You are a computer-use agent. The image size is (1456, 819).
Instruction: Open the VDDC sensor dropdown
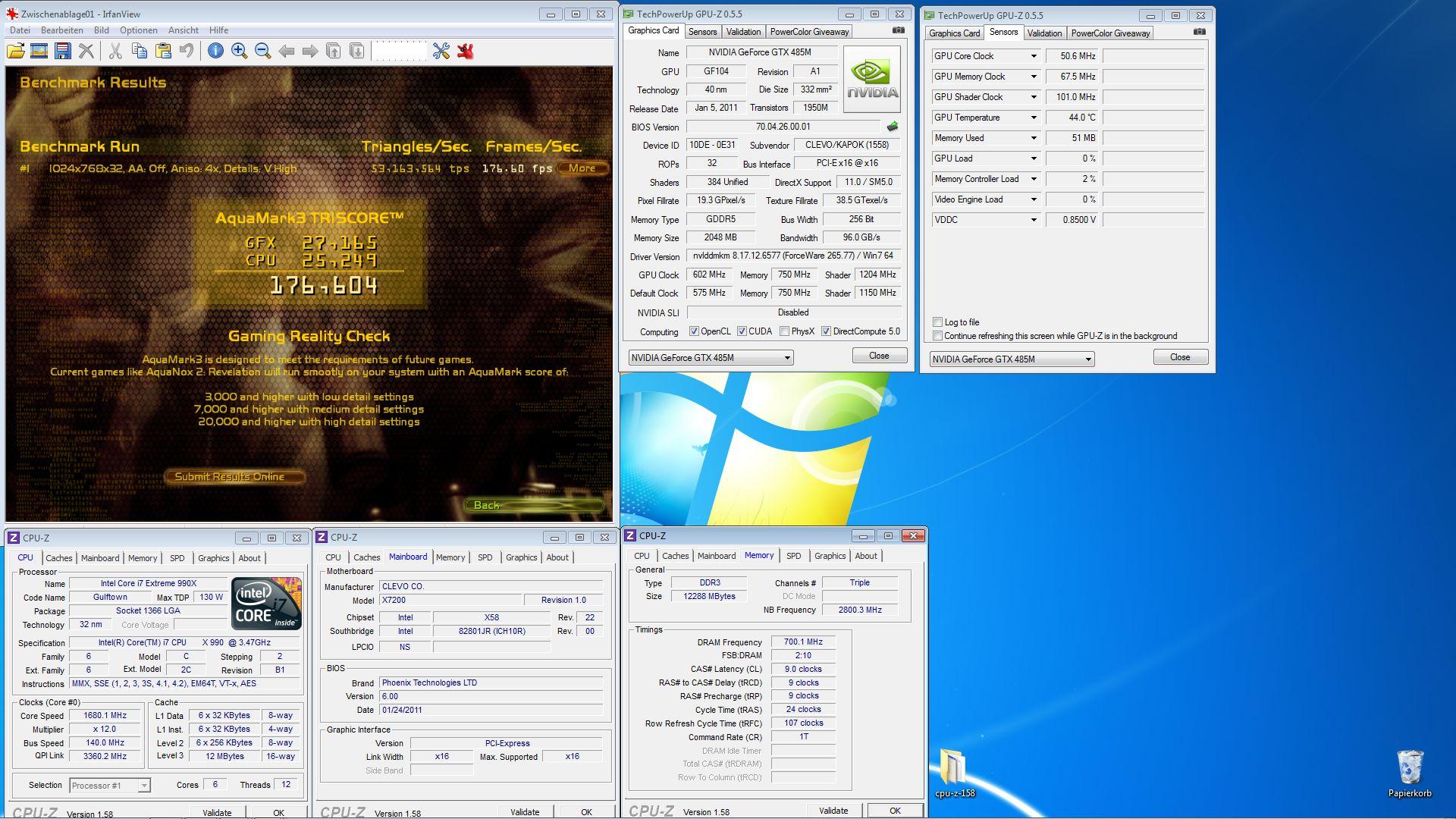pos(1033,220)
